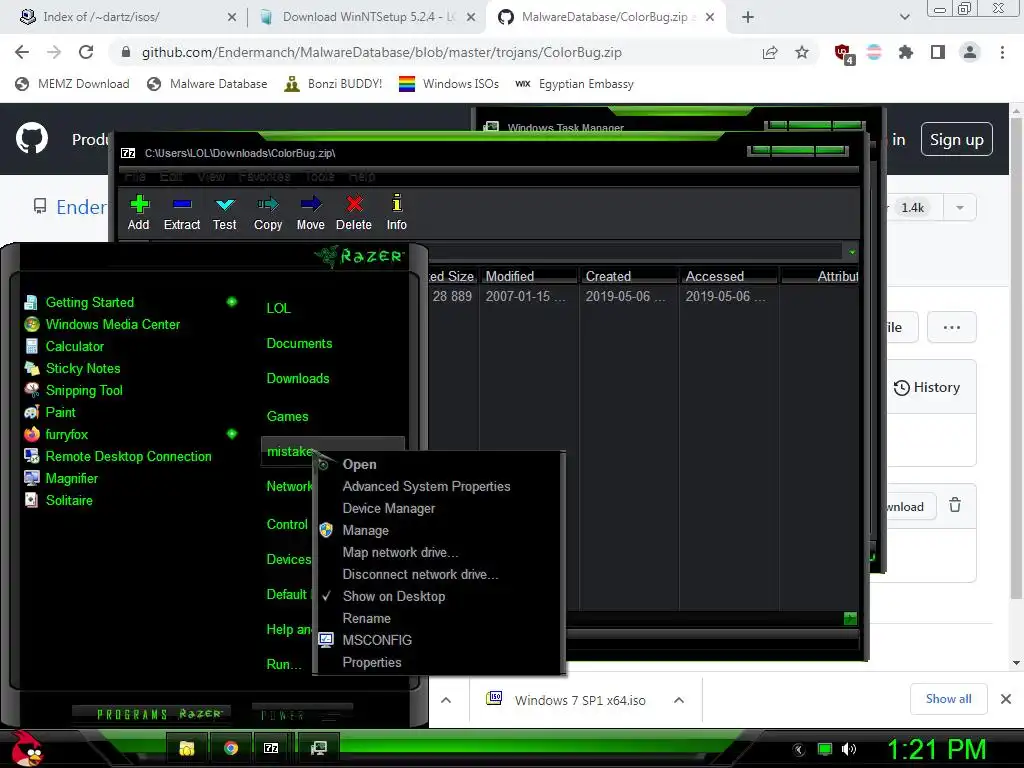Viewport: 1024px width, 768px height.
Task: Go back in Chrome
Action: point(22,52)
